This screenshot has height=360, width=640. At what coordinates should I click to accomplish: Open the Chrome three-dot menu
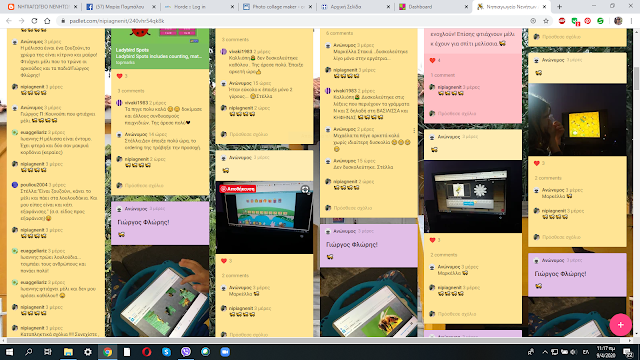tap(631, 21)
